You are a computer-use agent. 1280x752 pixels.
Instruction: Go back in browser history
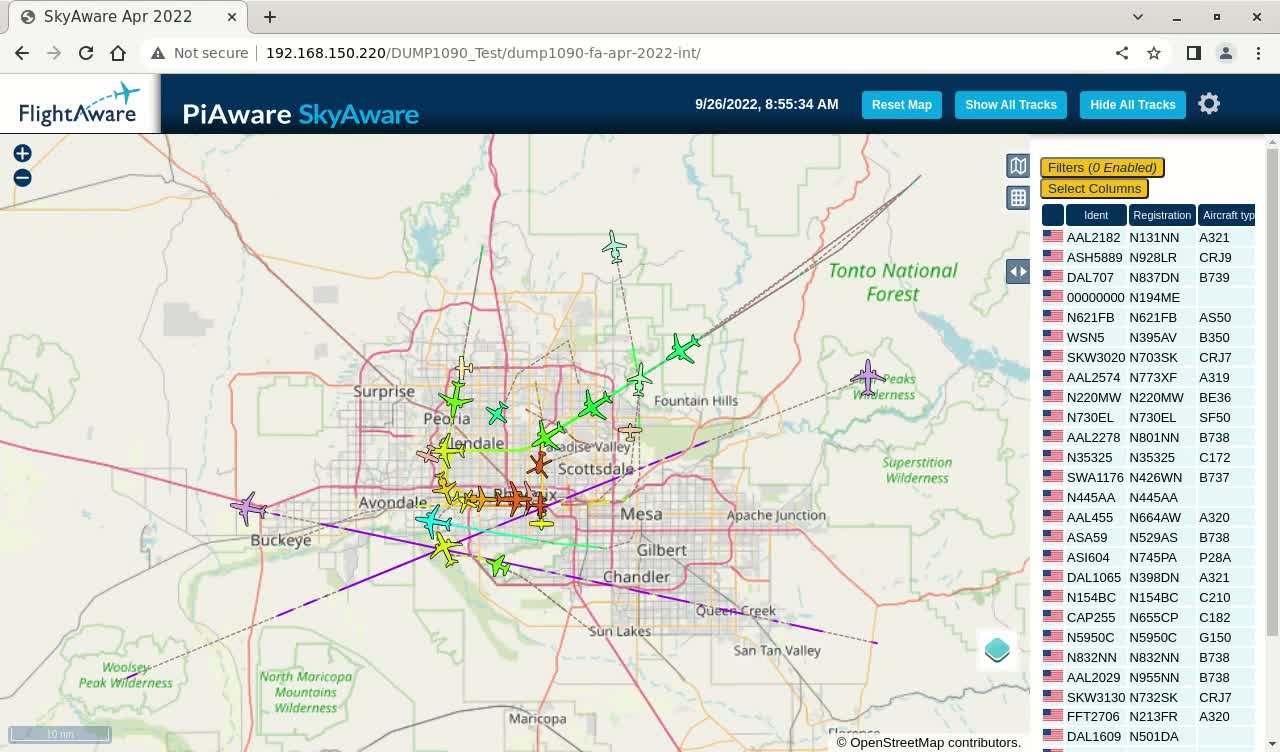click(22, 53)
